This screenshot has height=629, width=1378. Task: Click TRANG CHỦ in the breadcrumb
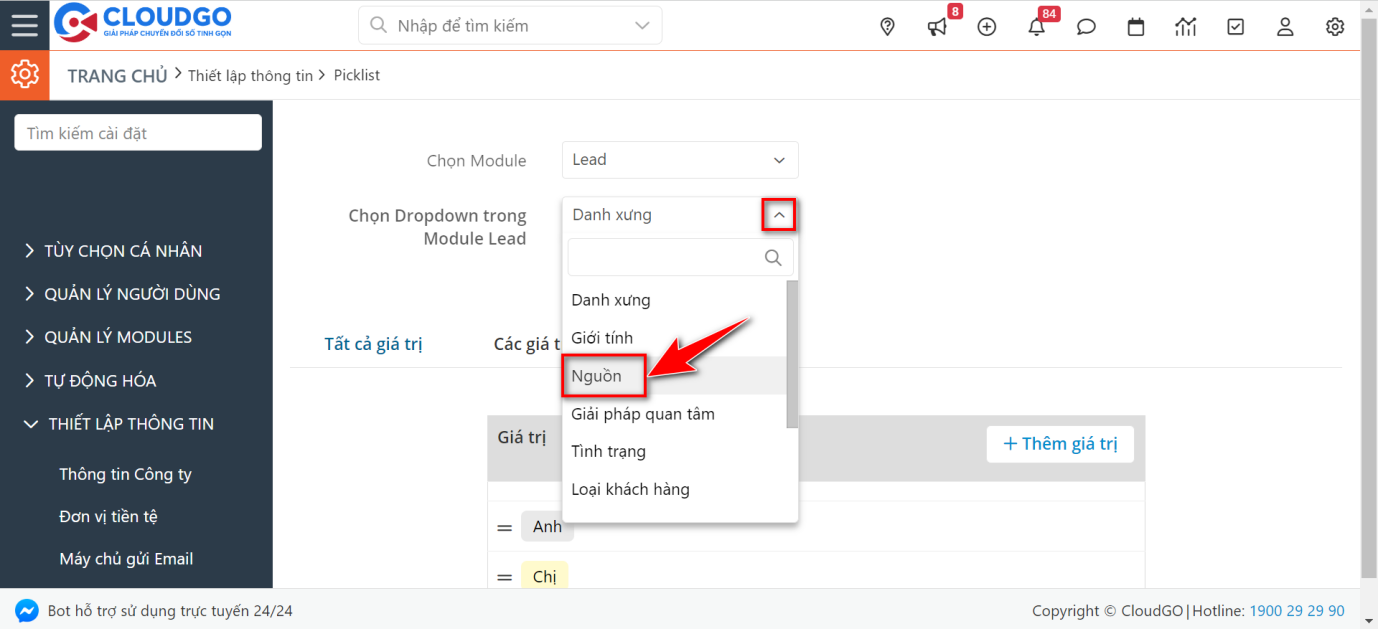pyautogui.click(x=117, y=75)
